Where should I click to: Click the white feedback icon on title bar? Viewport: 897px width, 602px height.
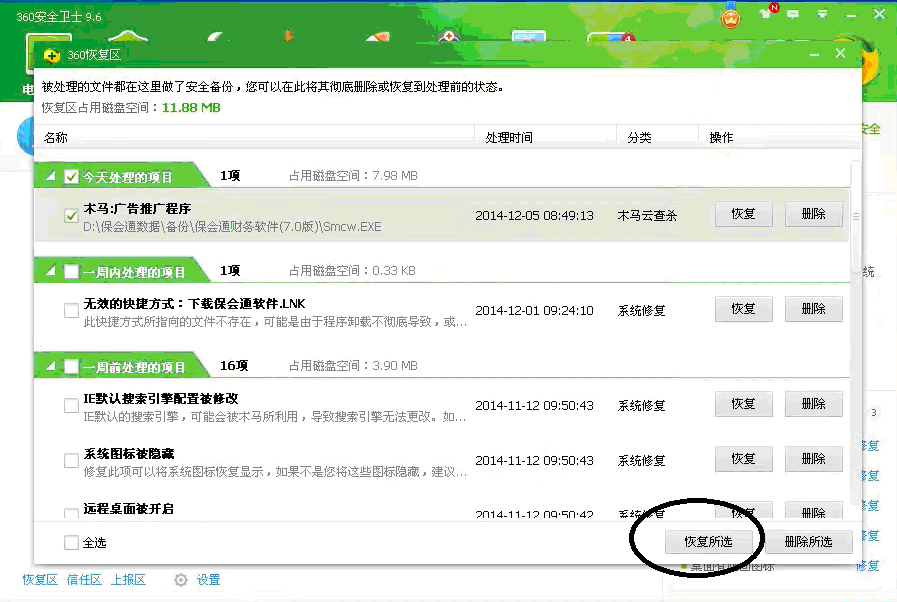pos(765,14)
